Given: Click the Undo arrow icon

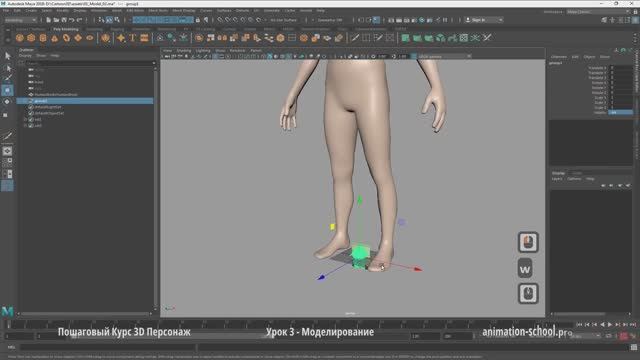Looking at the screenshot, I should (x=71, y=20).
